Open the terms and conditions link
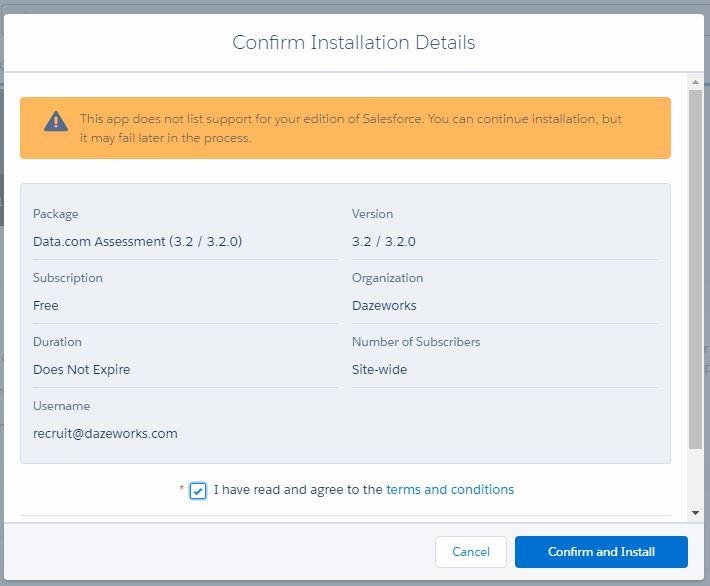710x586 pixels. coord(450,490)
